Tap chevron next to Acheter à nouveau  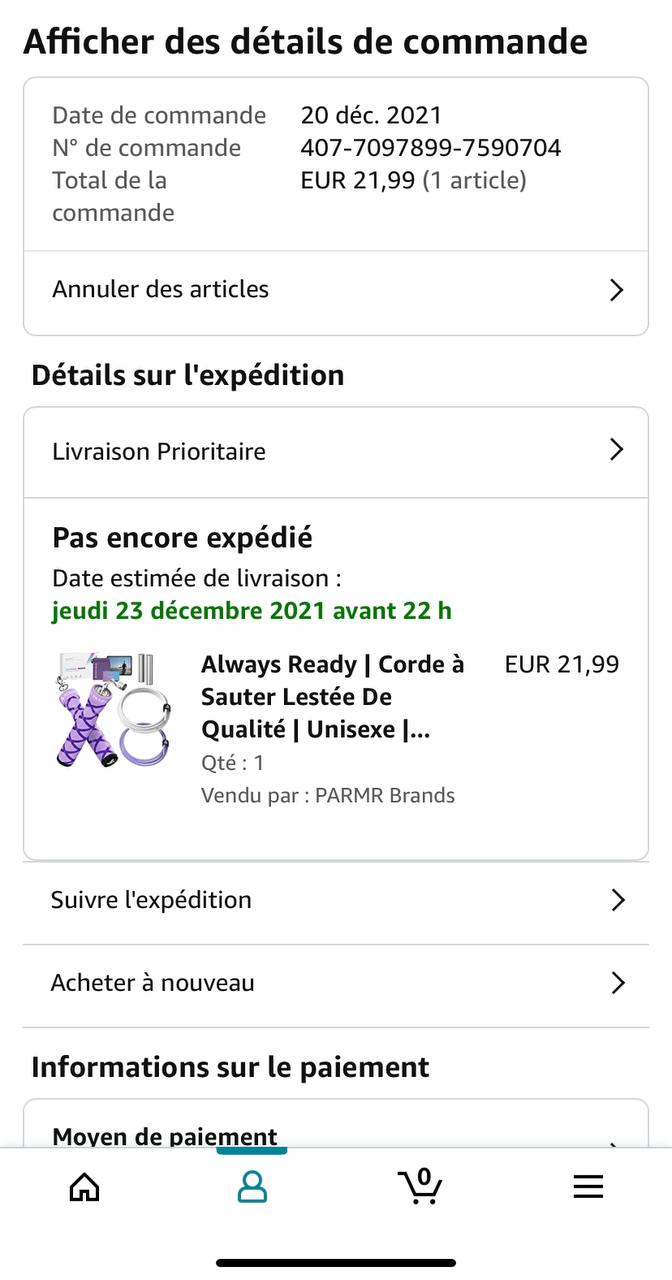pos(617,983)
